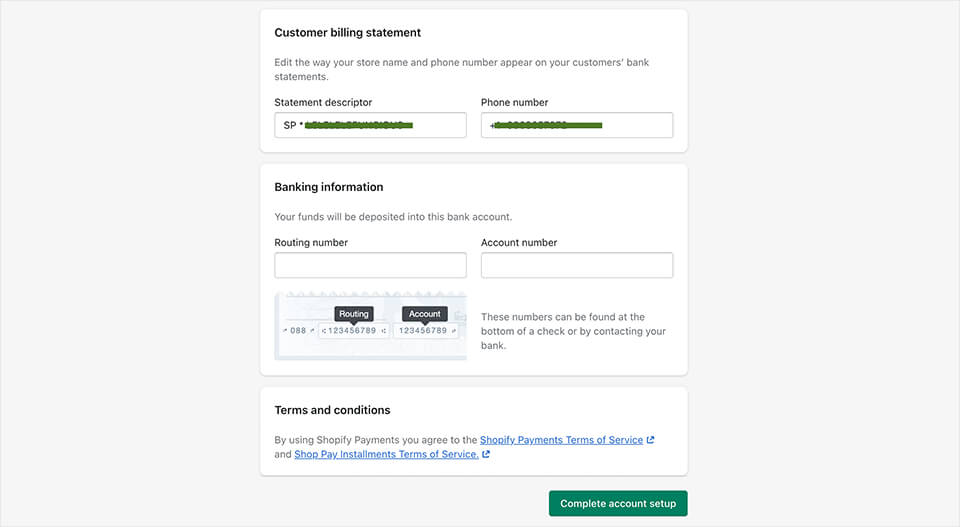This screenshot has height=527, width=960.
Task: Click the Statement descriptor input field
Action: 370,125
